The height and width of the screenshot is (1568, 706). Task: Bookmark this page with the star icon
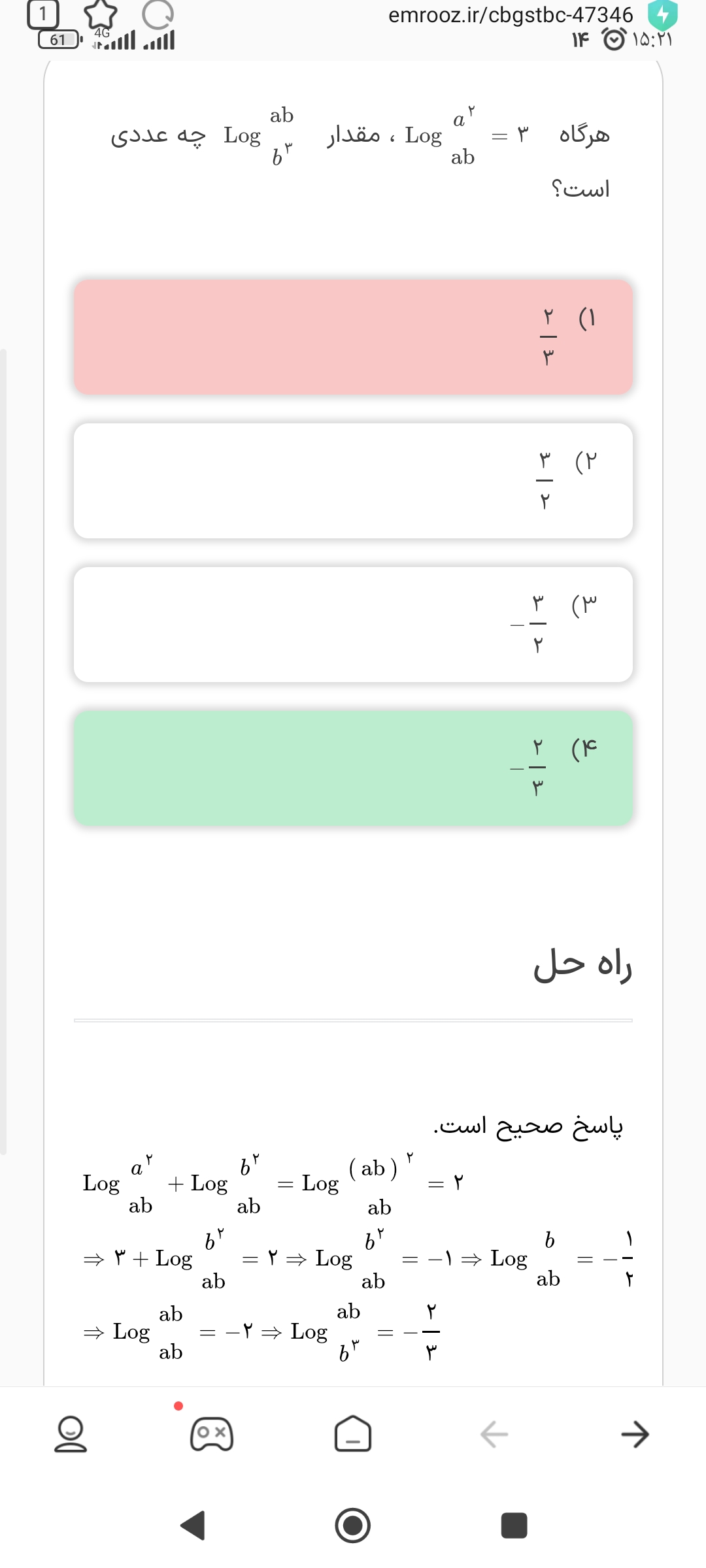pyautogui.click(x=101, y=14)
